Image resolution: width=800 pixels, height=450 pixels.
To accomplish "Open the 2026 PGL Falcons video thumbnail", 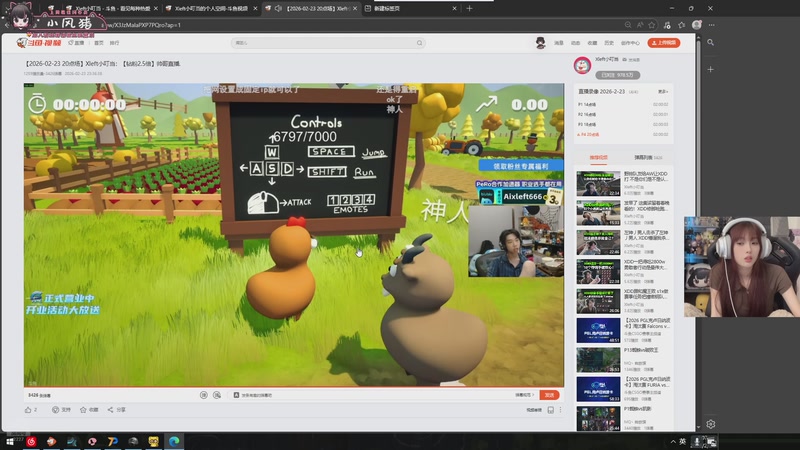I will pos(598,331).
